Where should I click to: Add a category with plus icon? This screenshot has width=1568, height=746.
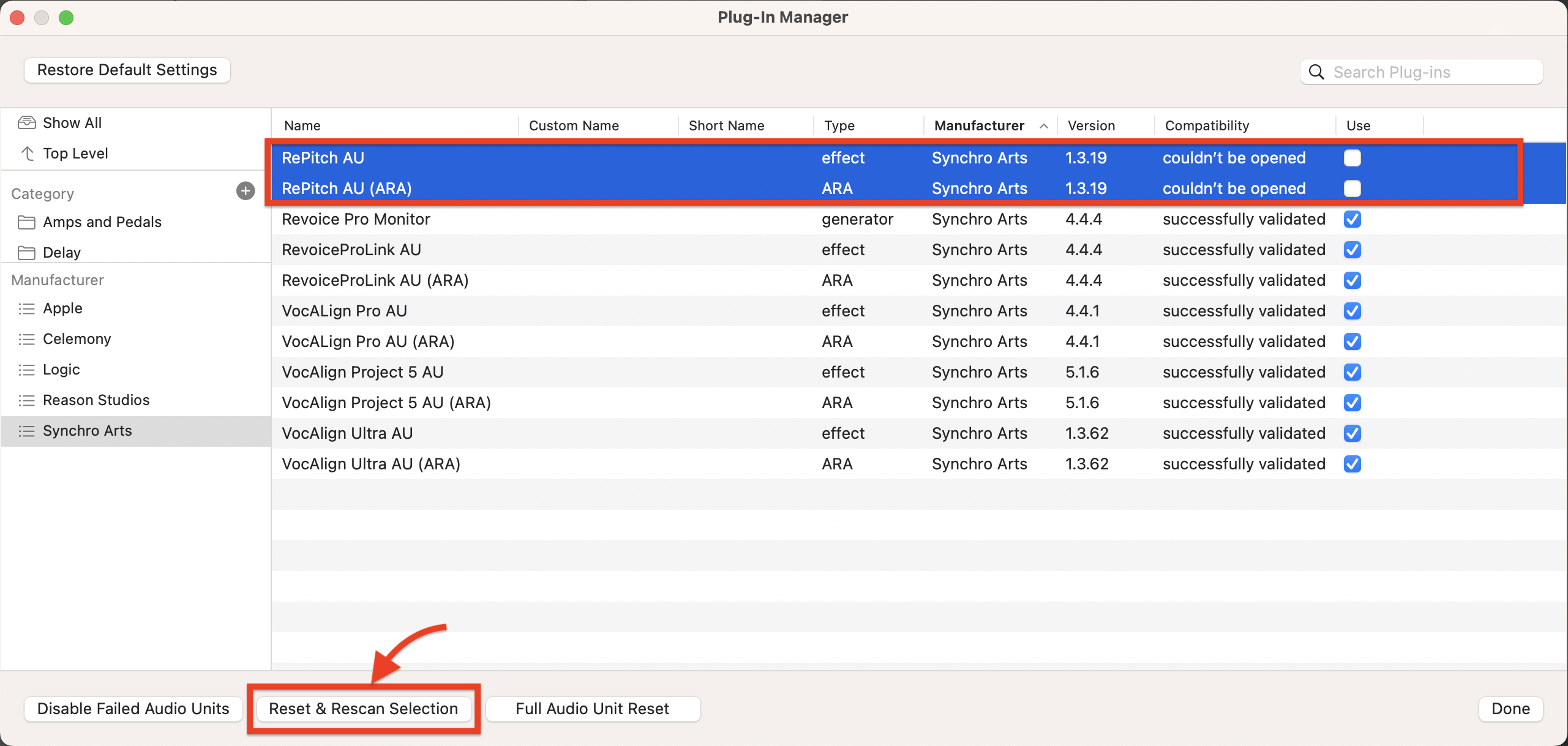(x=246, y=191)
